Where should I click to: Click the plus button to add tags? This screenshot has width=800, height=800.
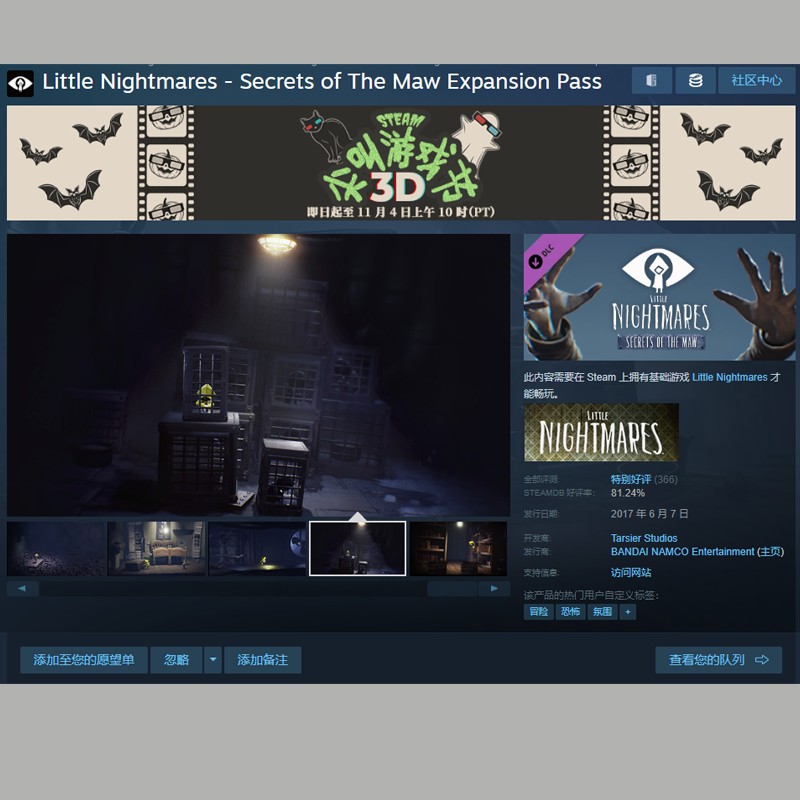(x=628, y=612)
